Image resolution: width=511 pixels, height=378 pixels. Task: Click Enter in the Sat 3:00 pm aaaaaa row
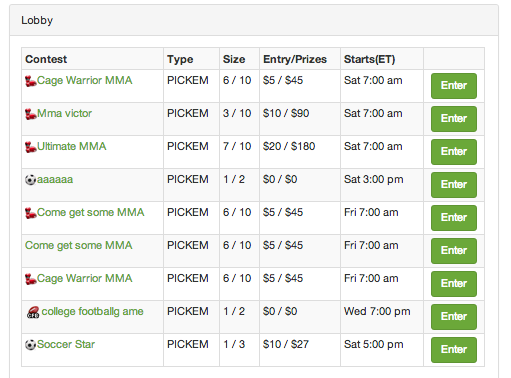point(454,185)
